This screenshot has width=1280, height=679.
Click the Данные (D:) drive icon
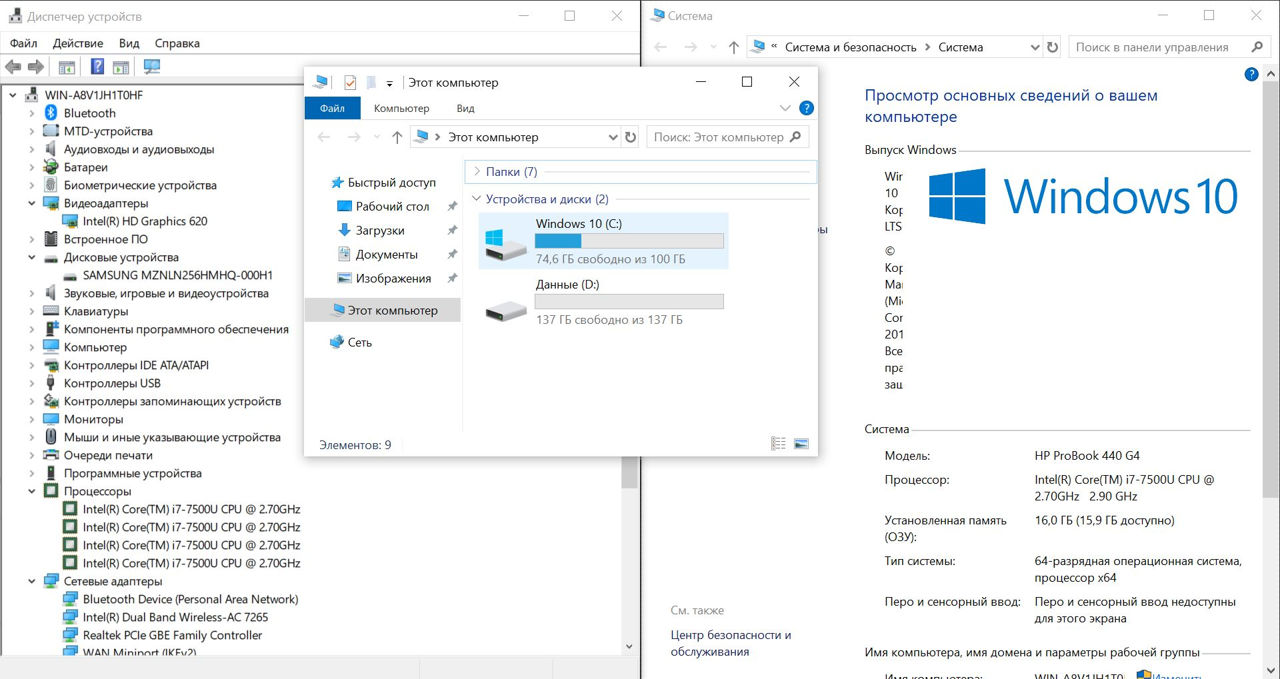click(506, 304)
